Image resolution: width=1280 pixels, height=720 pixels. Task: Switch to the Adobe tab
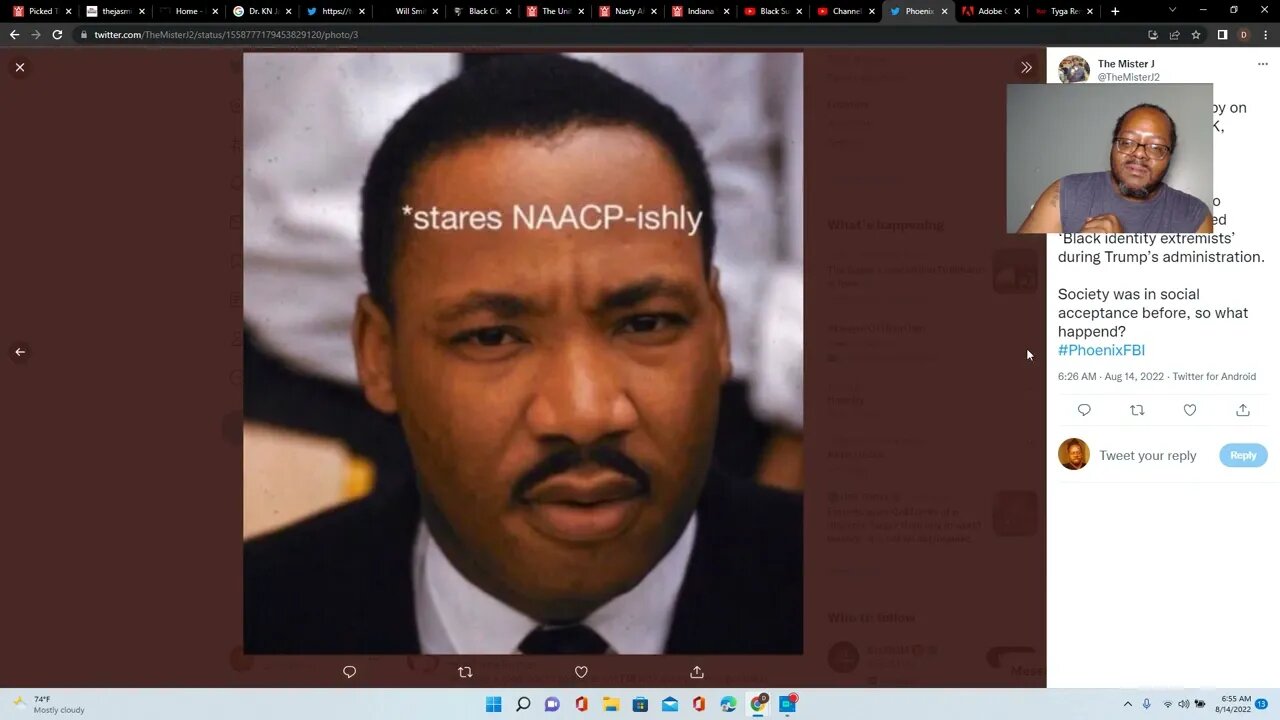[991, 11]
